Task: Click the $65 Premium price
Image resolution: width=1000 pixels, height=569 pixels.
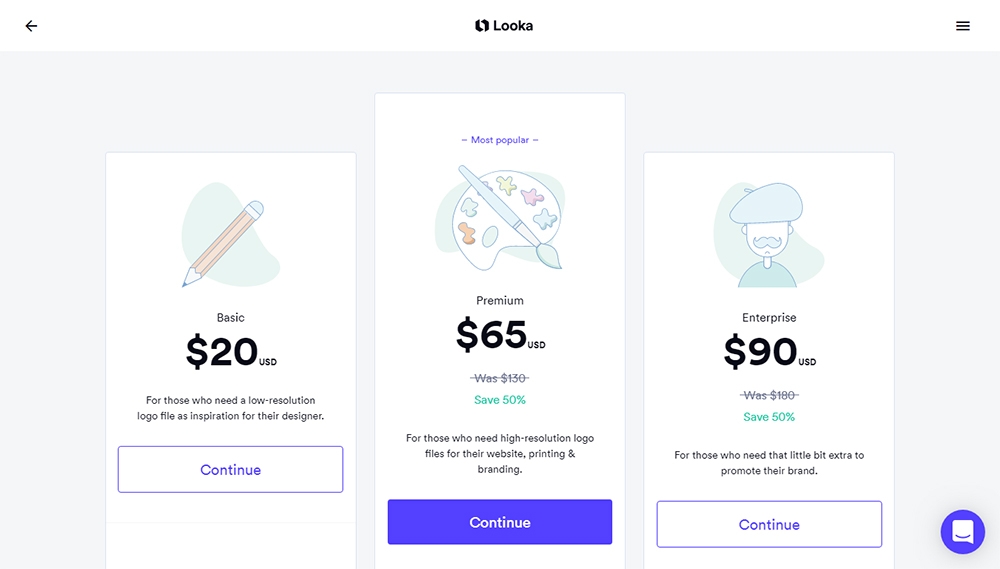Action: (493, 335)
